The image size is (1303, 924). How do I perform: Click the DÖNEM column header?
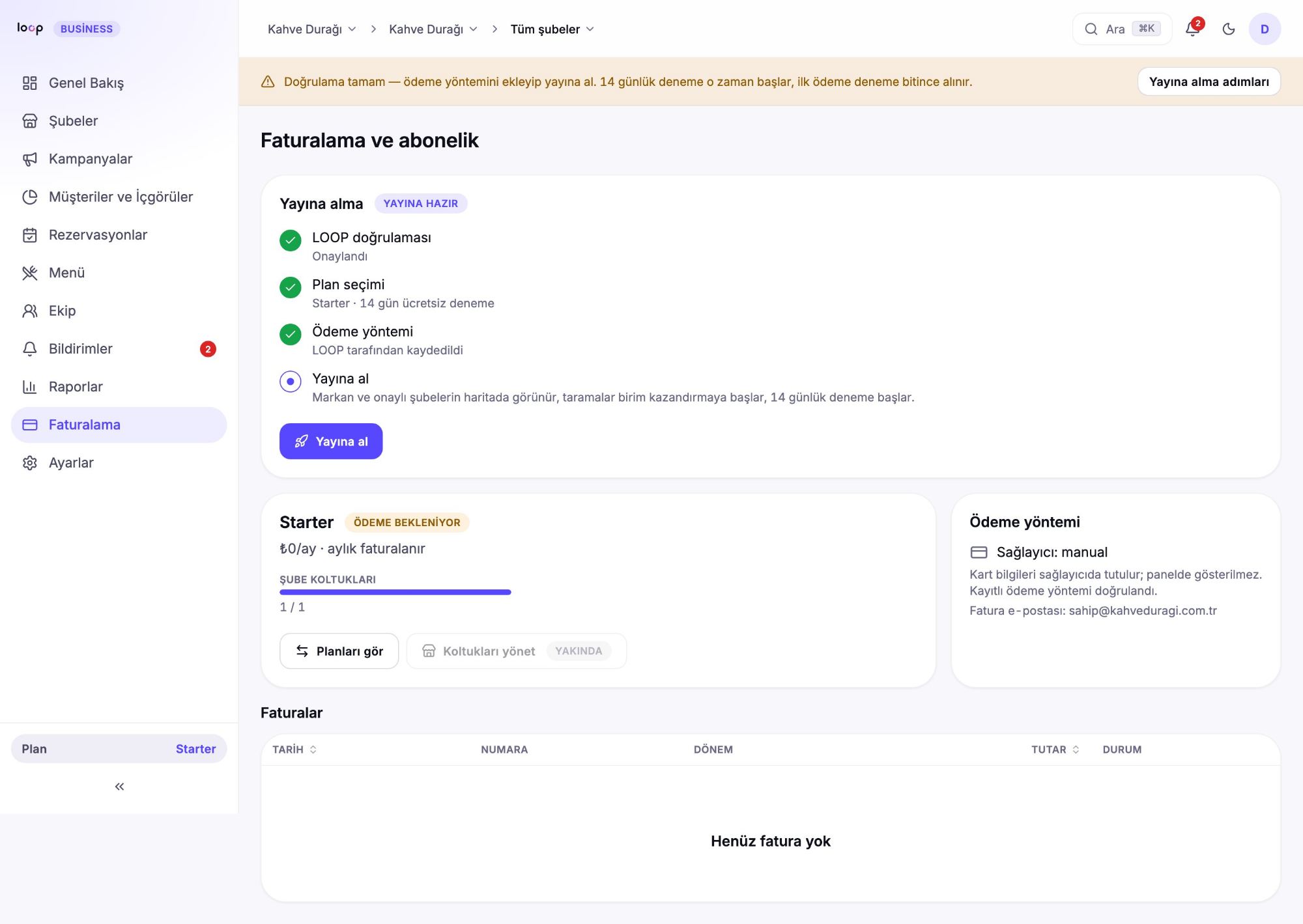click(713, 749)
